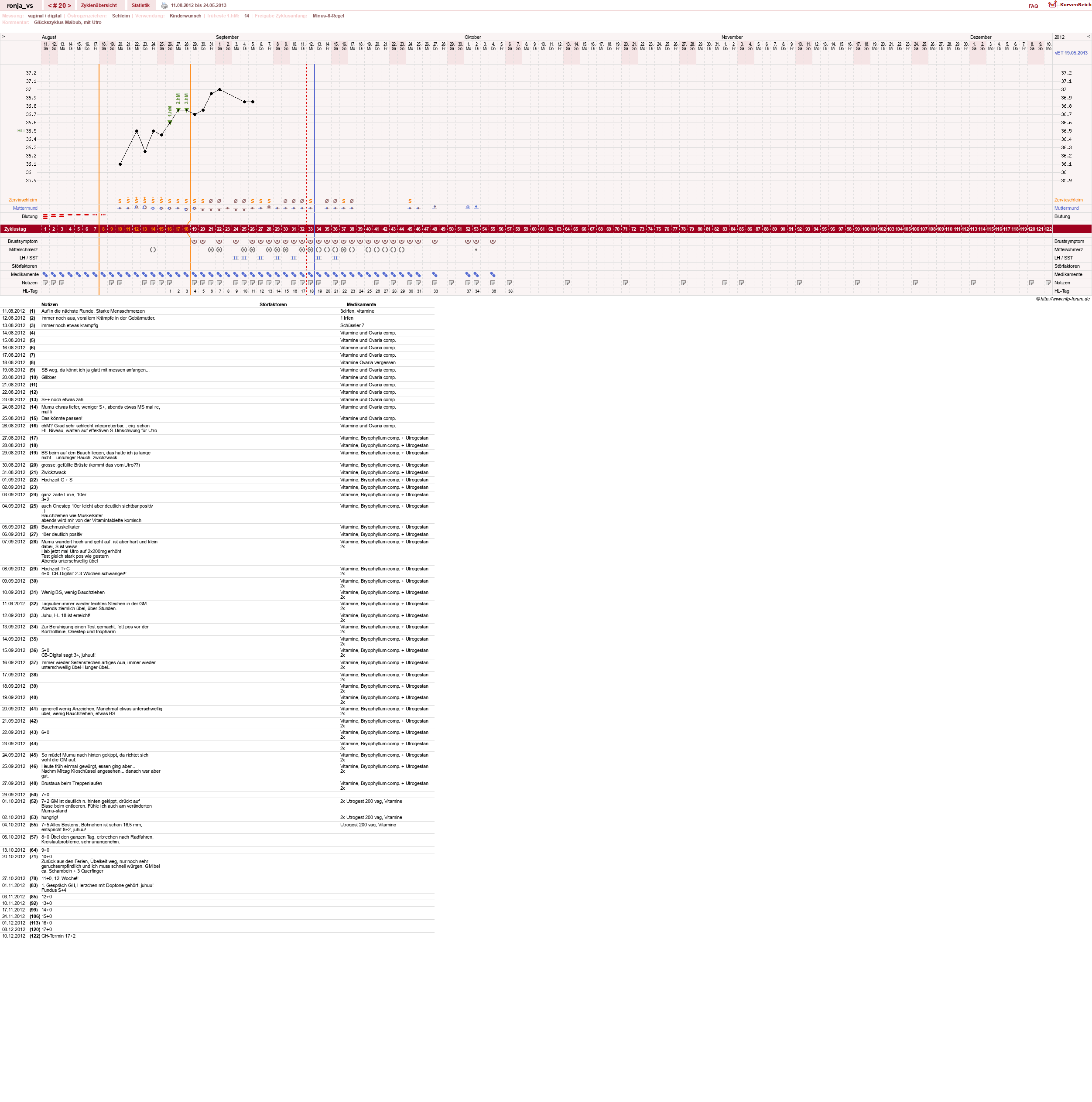Click the printer icon beside the date range
Image resolution: width=1092 pixels, height=1102 pixels.
pos(164,6)
